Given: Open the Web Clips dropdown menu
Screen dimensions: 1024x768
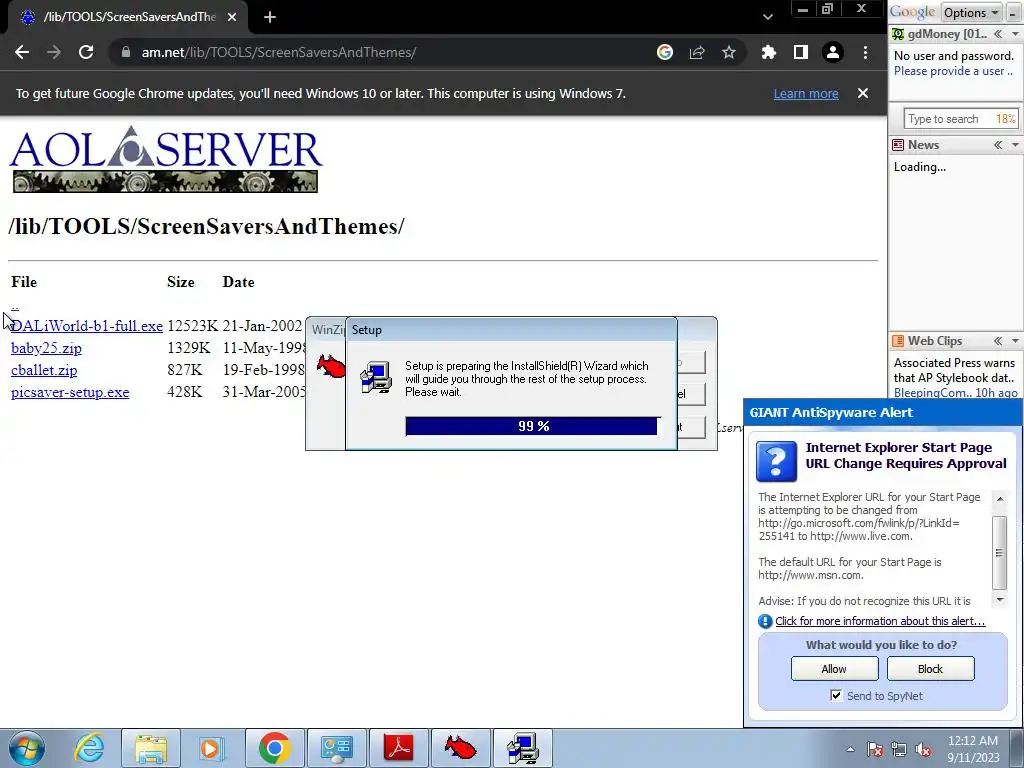Looking at the screenshot, I should (1015, 341).
